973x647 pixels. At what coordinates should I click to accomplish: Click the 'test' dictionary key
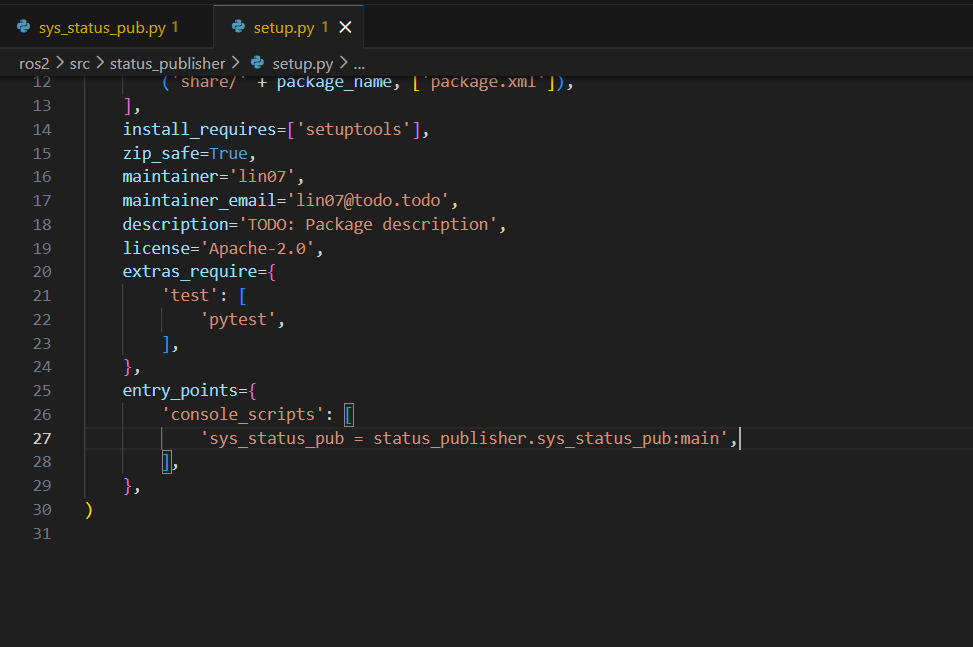coord(190,295)
